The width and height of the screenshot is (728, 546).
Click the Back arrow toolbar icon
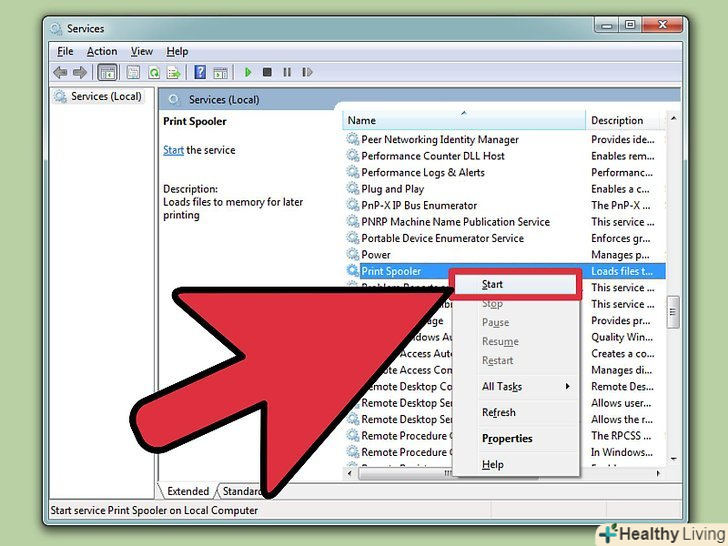[x=60, y=72]
